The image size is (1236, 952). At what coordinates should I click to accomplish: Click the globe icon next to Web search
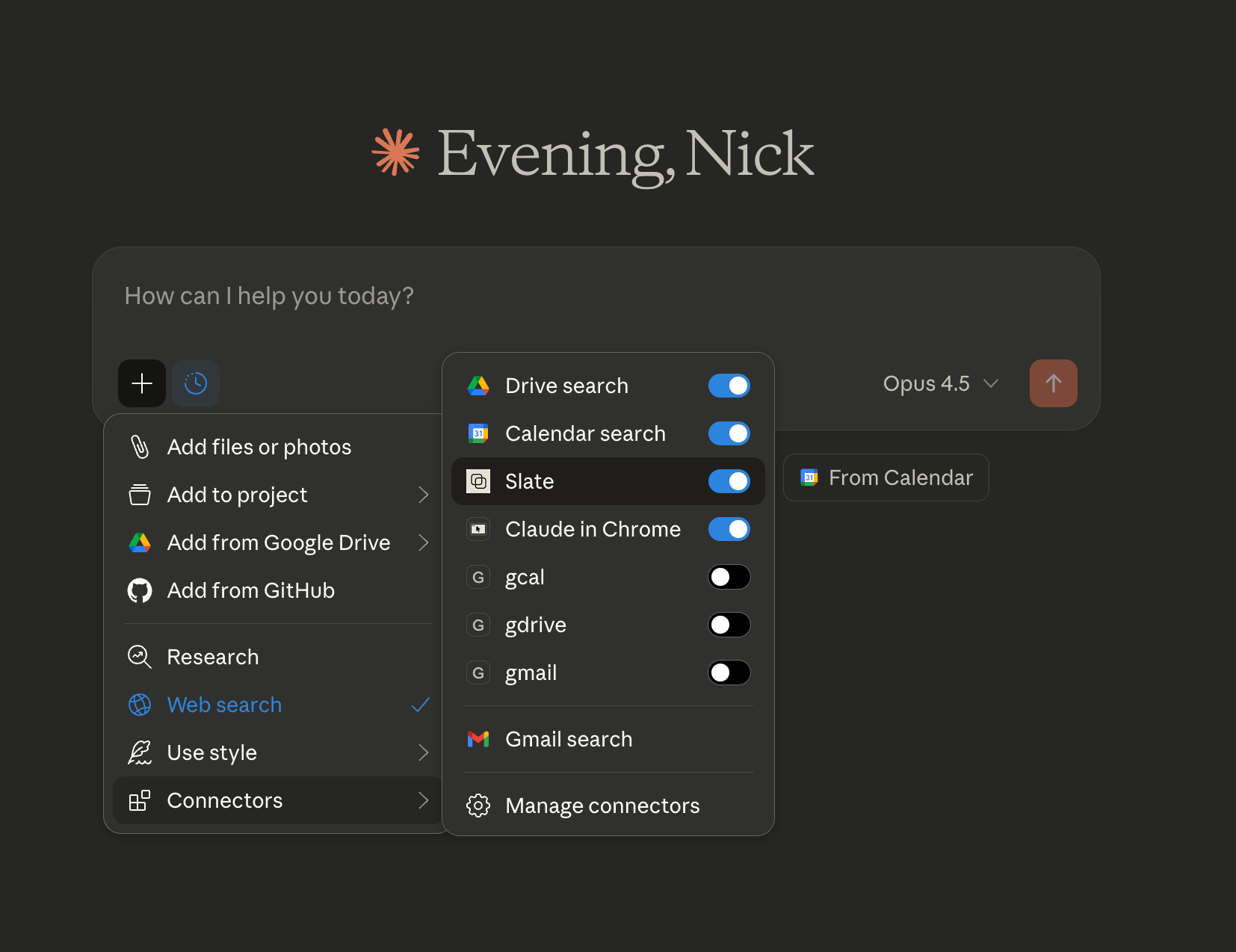pyautogui.click(x=139, y=705)
